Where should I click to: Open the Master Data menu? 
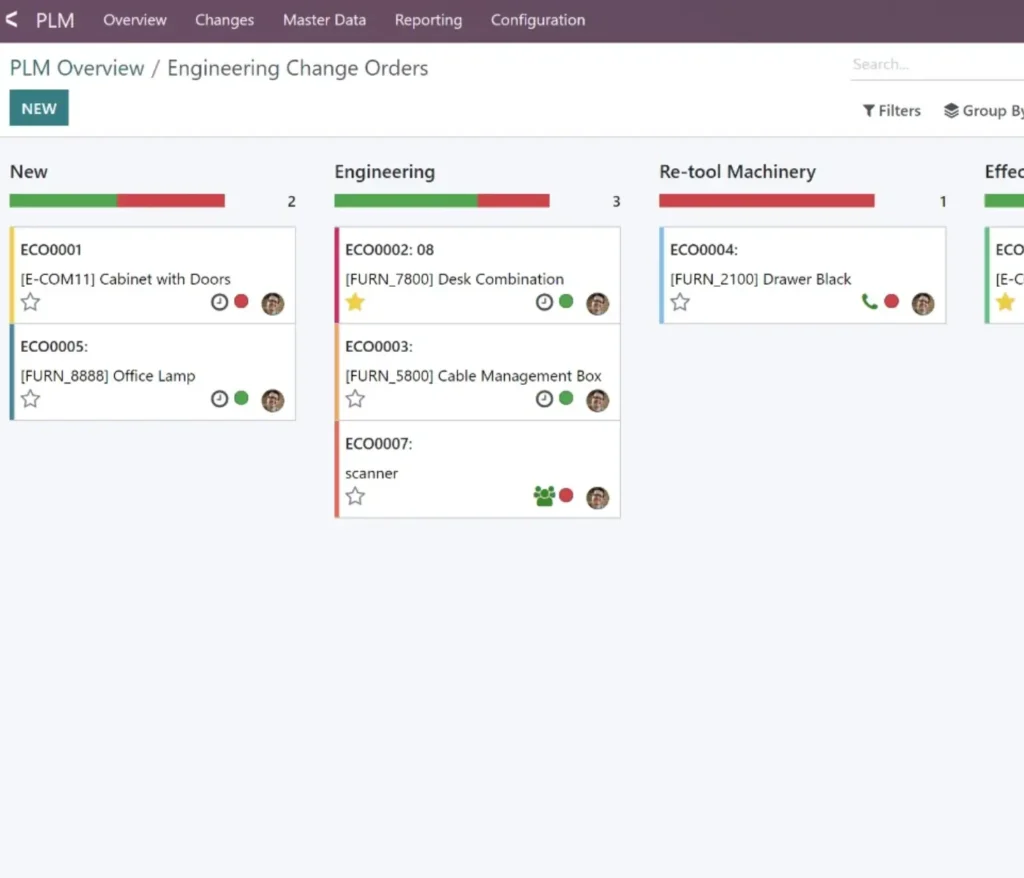(x=324, y=20)
